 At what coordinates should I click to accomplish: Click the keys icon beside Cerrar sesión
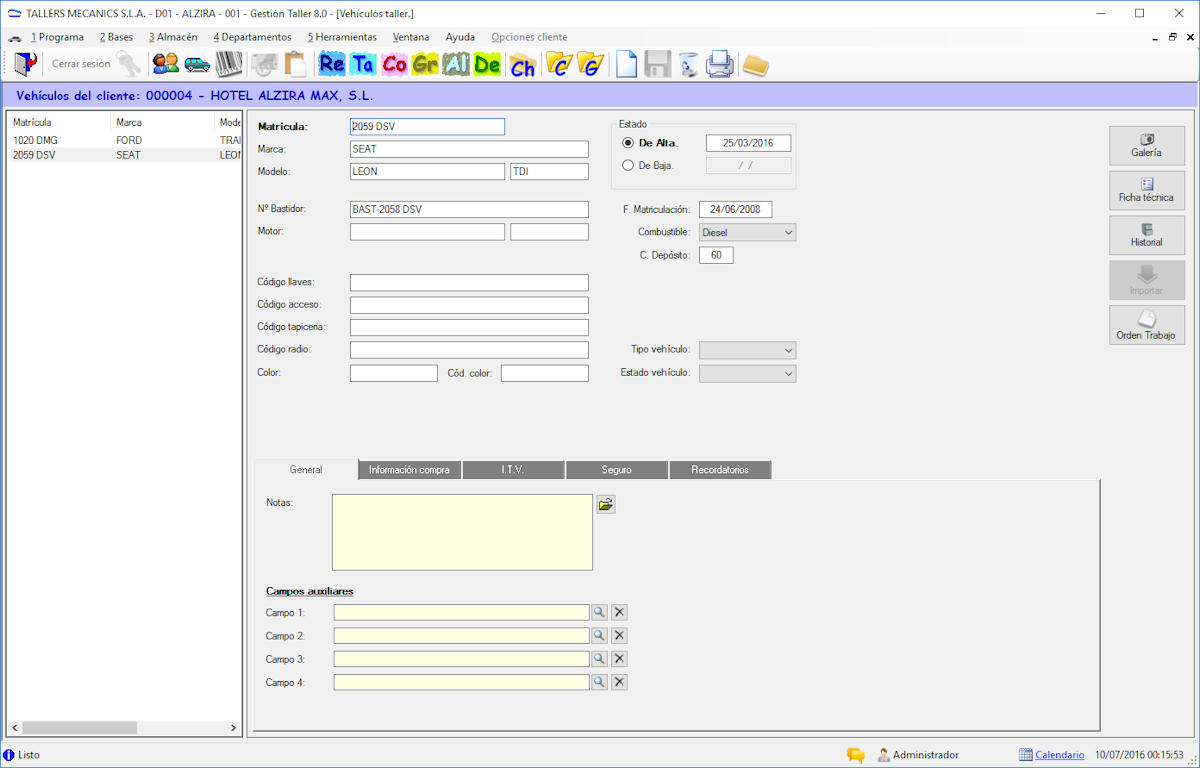(128, 64)
